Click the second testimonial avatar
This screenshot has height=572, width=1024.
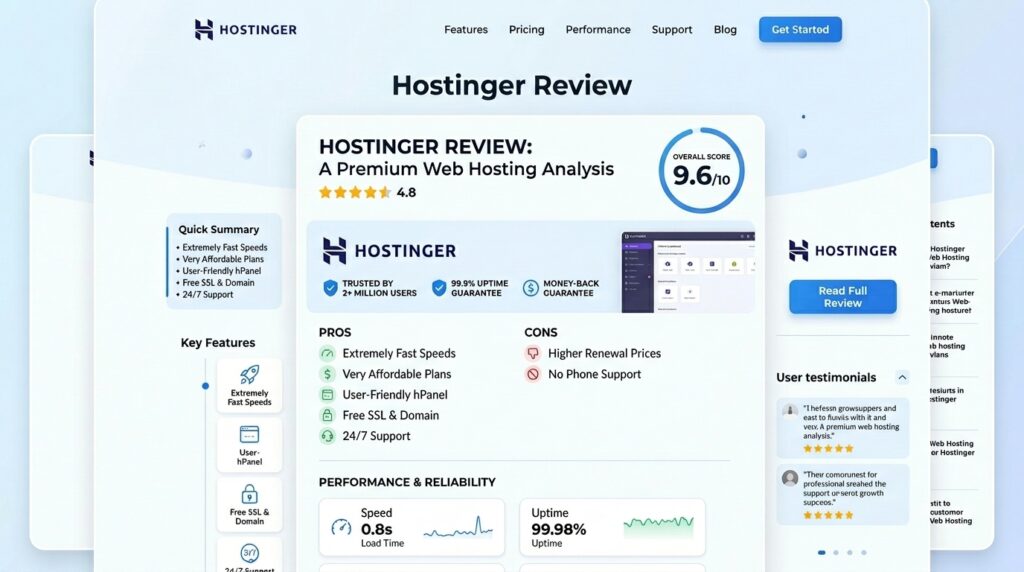tap(790, 478)
